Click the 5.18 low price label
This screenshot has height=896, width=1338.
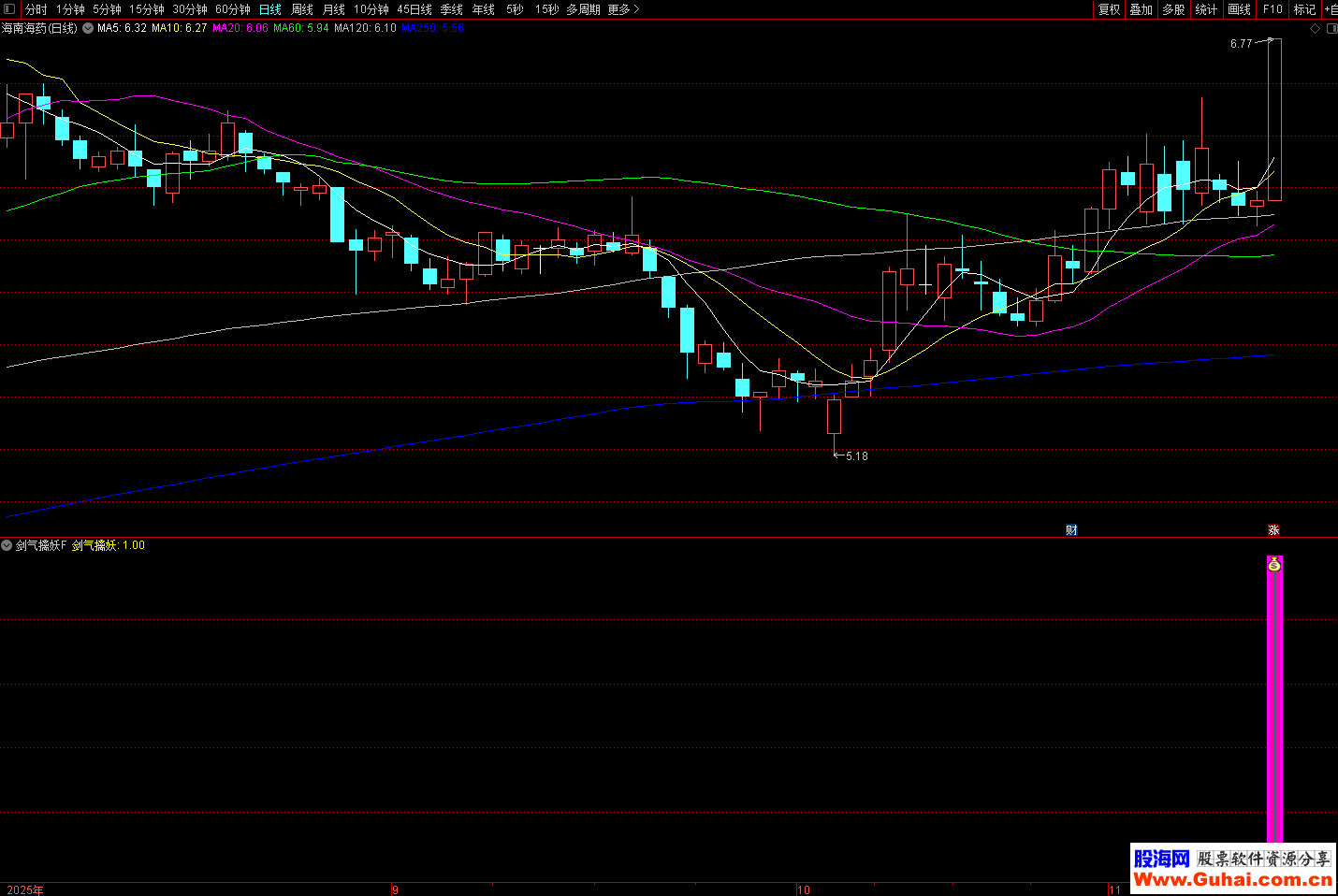856,456
